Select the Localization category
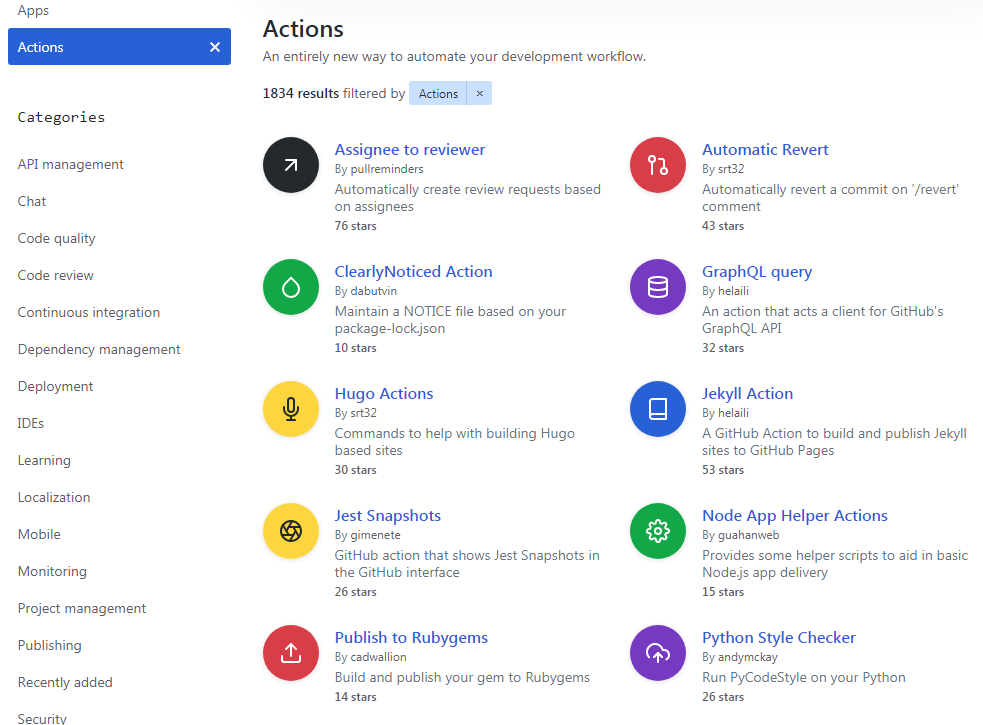The height and width of the screenshot is (725, 983). point(54,497)
